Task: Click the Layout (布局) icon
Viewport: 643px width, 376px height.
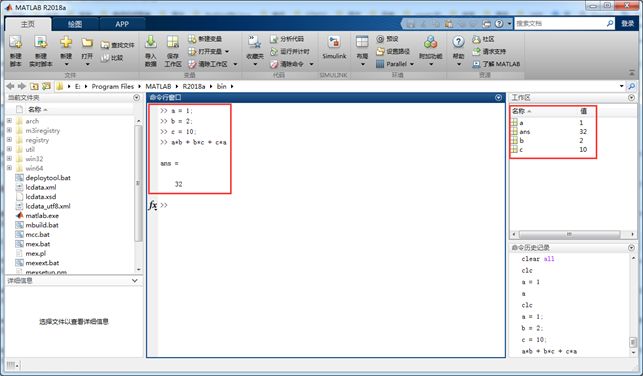Action: [362, 42]
